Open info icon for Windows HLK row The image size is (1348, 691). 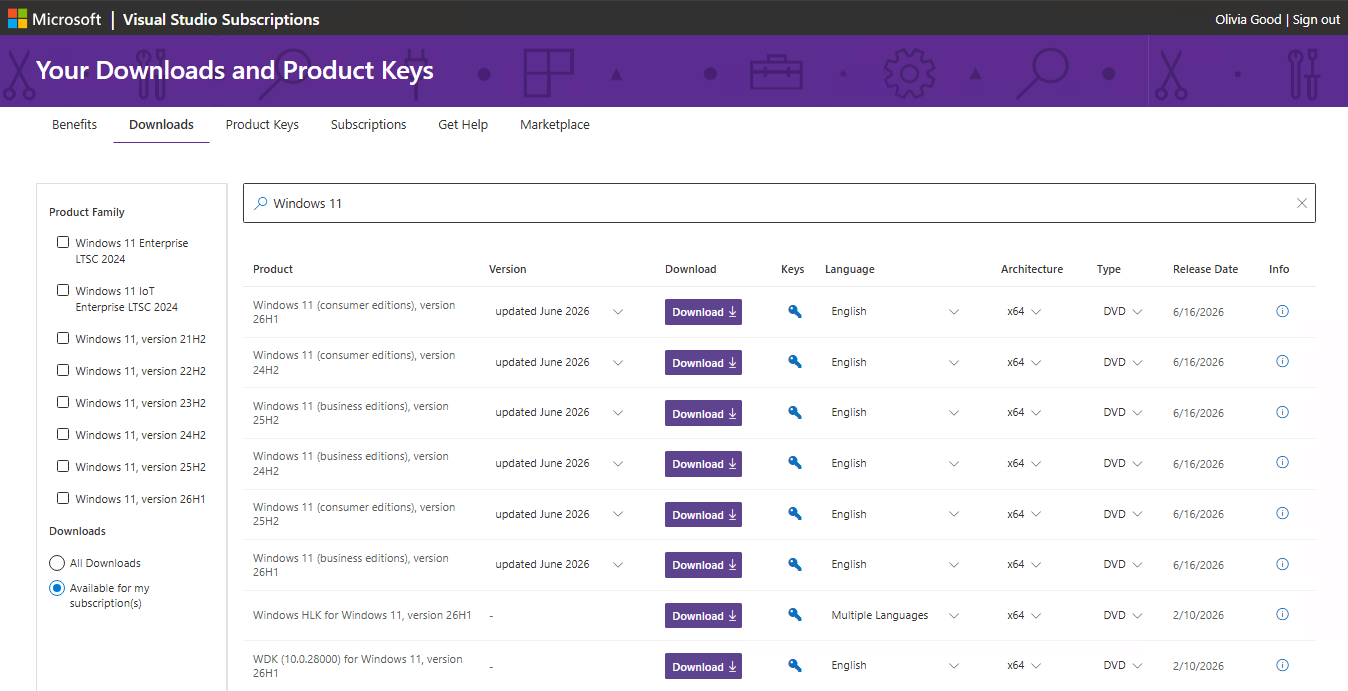[x=1283, y=614]
